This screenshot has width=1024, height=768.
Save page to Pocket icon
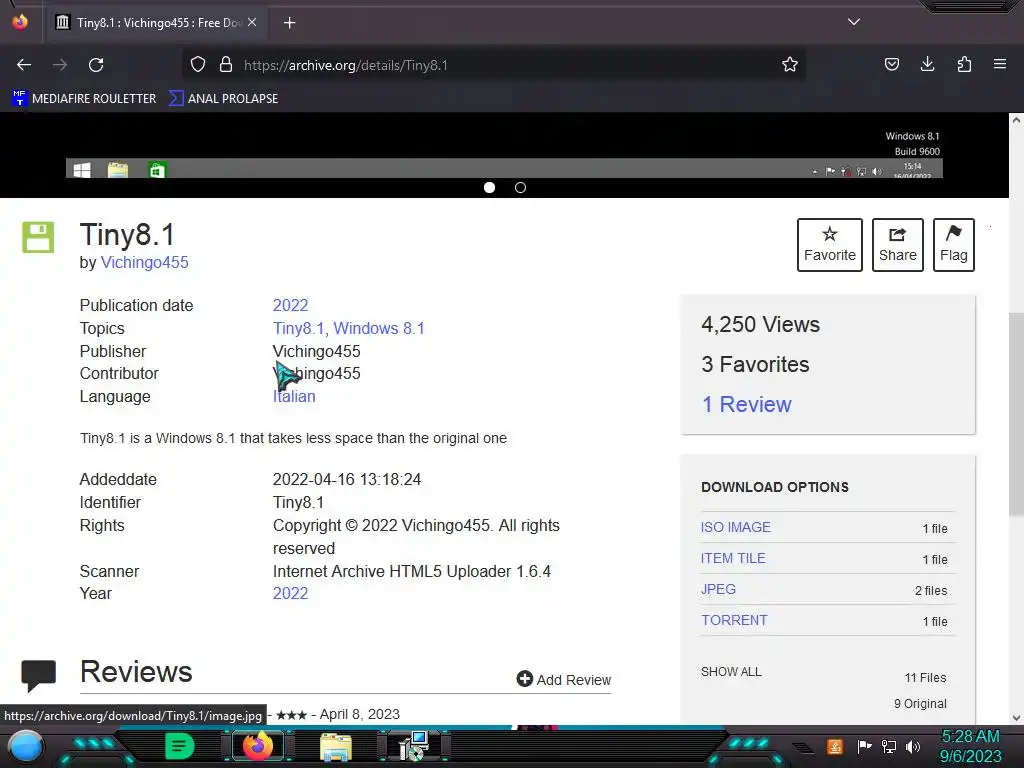891,64
